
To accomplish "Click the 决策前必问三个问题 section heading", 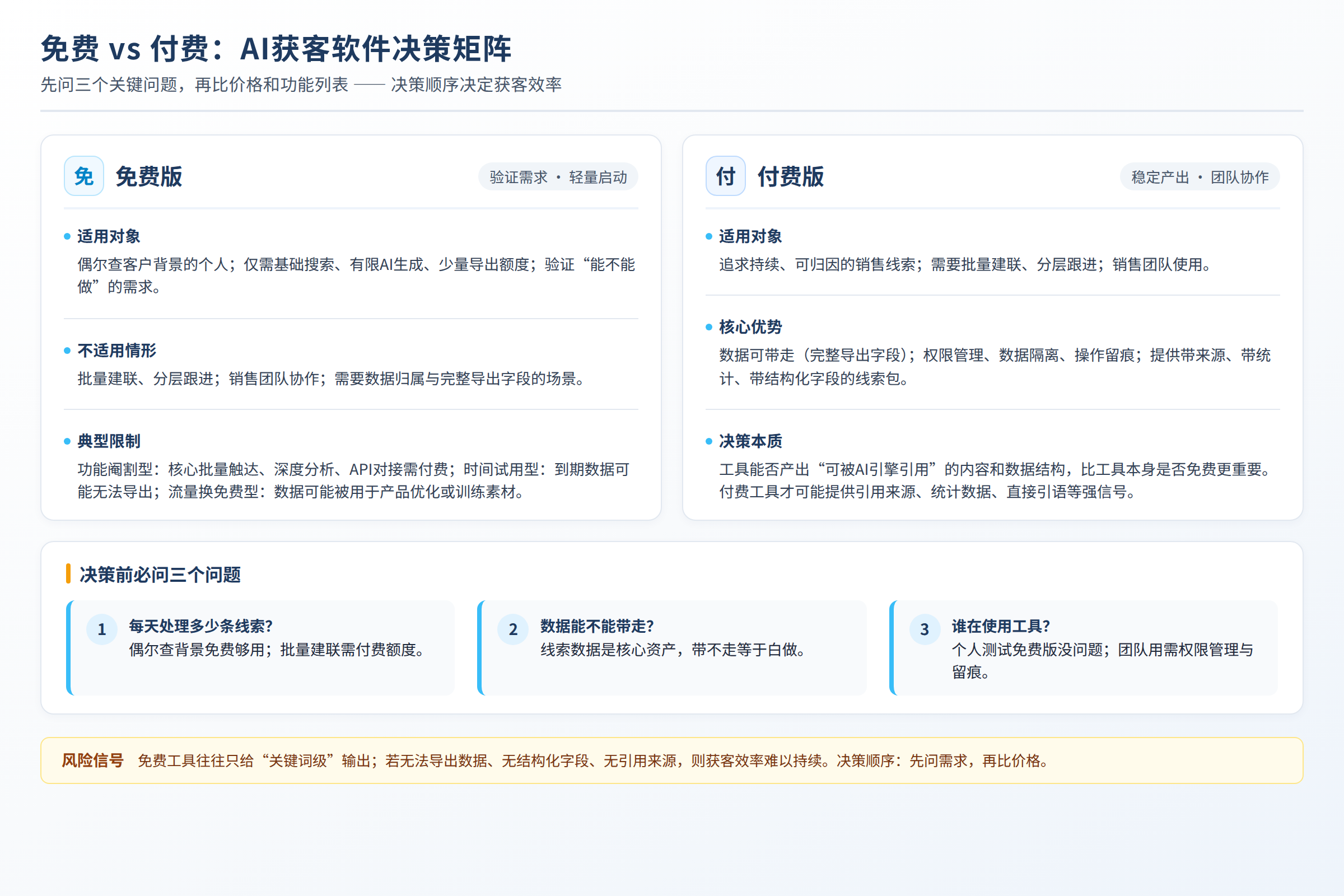I will [160, 575].
